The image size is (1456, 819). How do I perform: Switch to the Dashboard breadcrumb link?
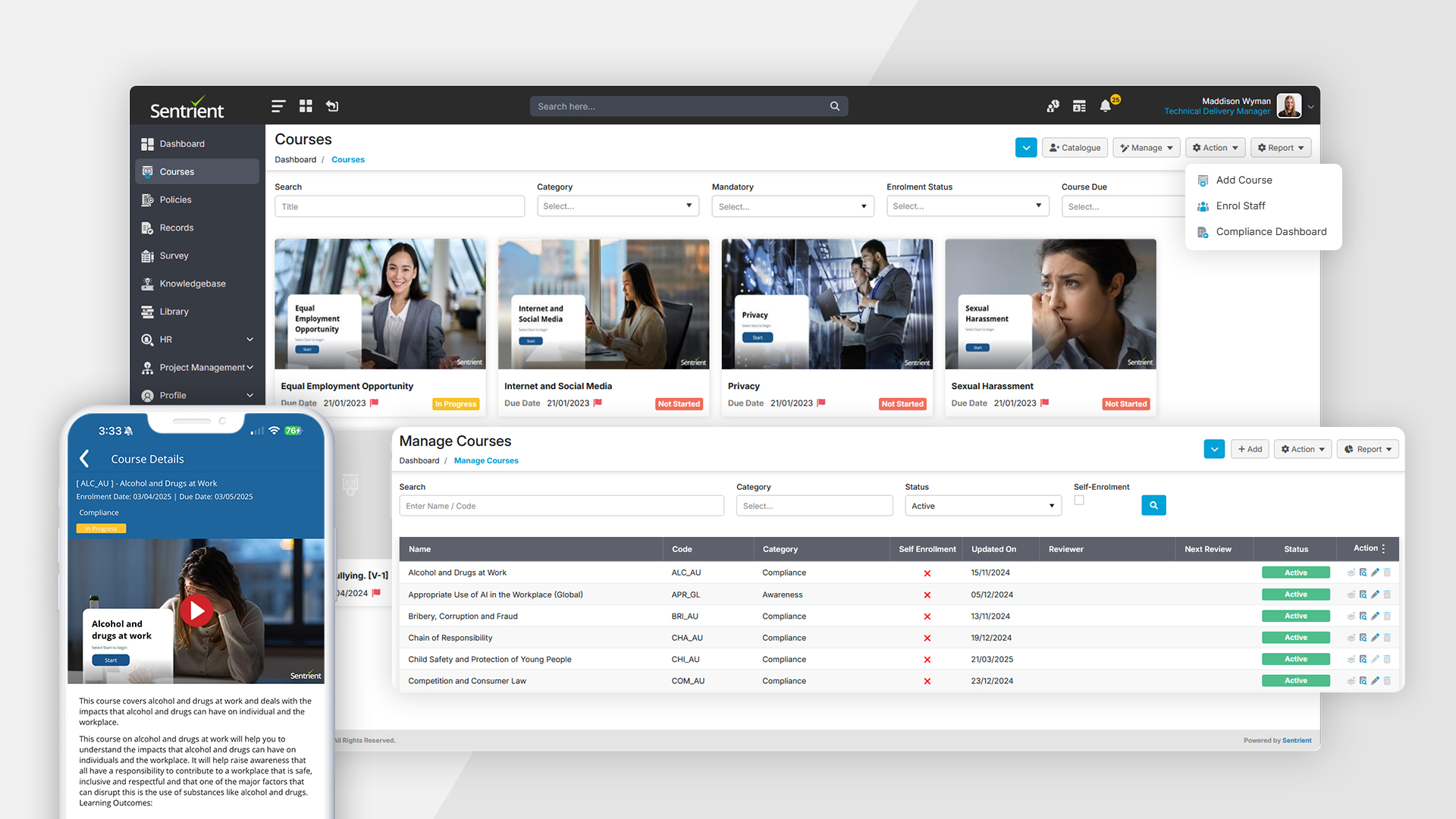295,159
